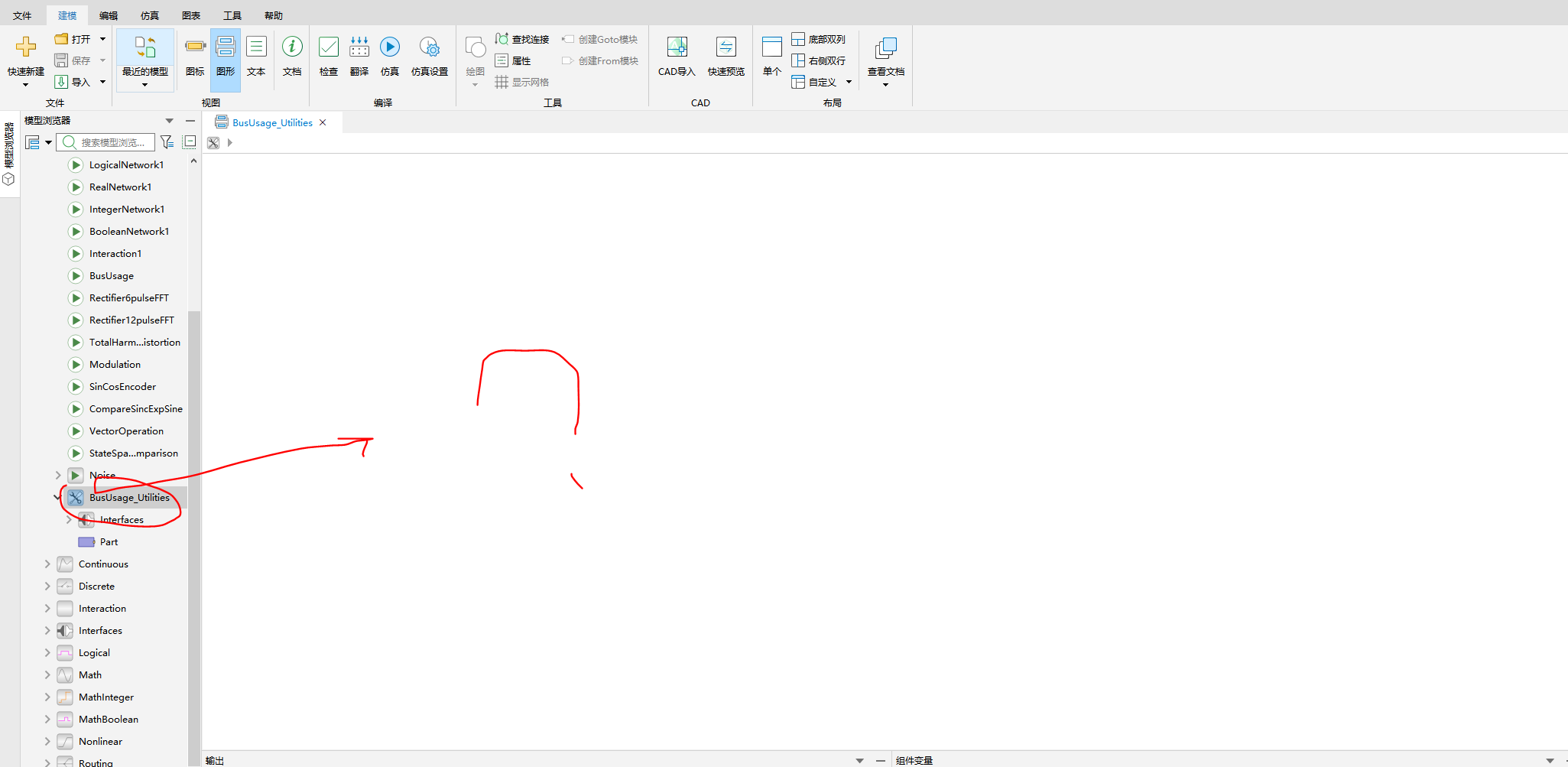Select the VectorOperation example
This screenshot has height=767, width=1568.
point(126,431)
